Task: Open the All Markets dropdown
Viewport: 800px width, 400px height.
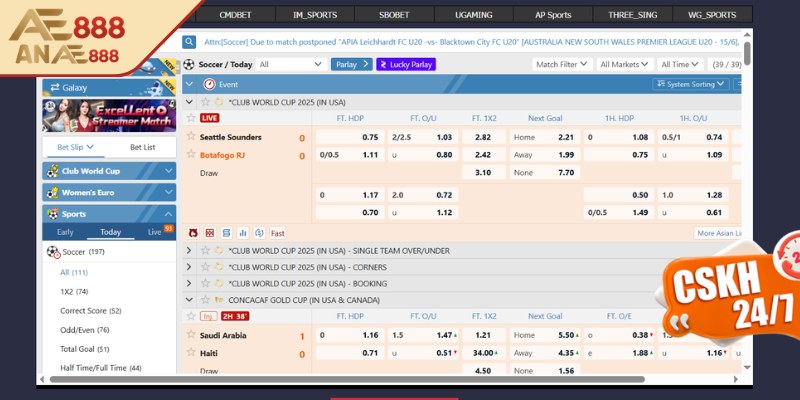Action: coord(623,64)
